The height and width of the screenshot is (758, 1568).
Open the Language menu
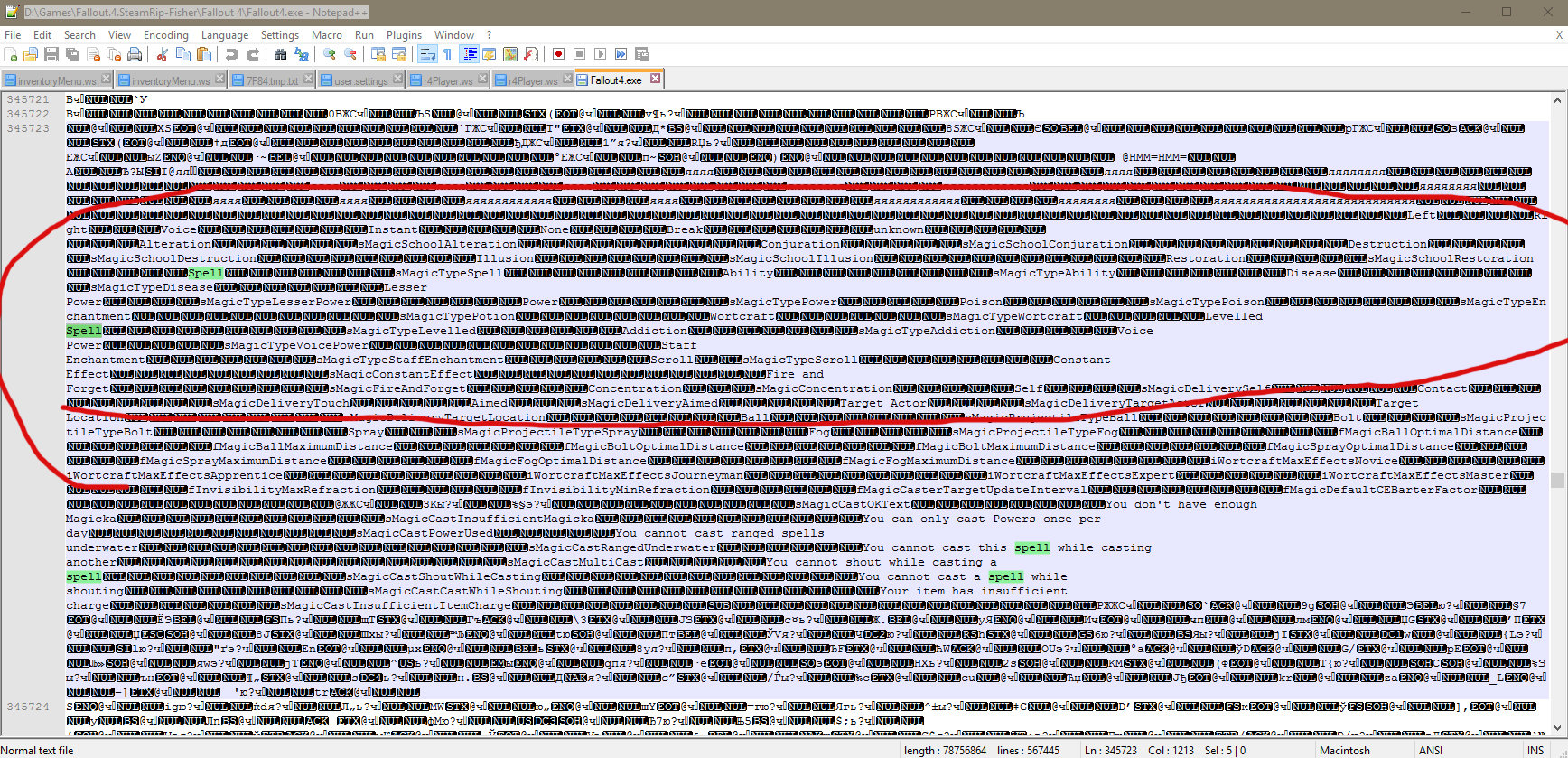coord(225,35)
